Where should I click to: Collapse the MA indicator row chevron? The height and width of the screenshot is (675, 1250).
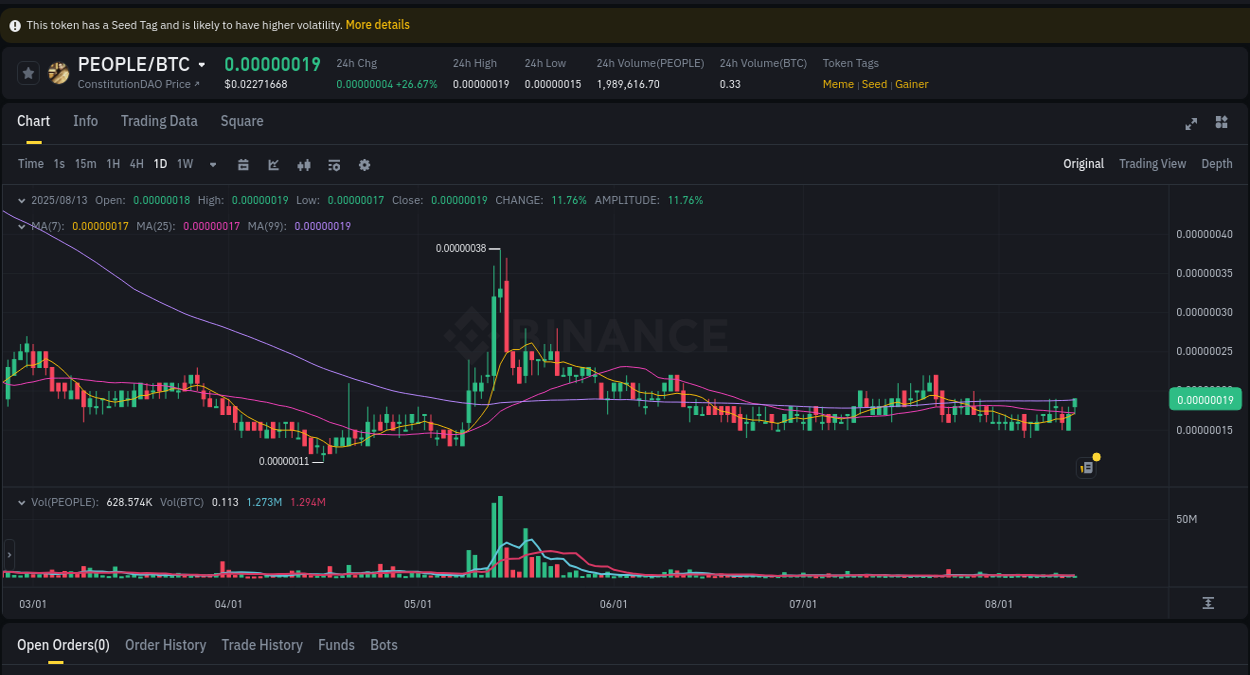click(x=22, y=226)
